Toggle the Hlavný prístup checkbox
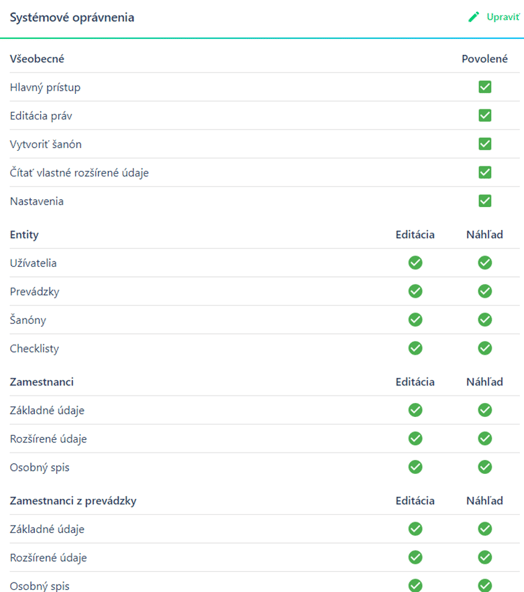This screenshot has height=592, width=524. pyautogui.click(x=485, y=87)
